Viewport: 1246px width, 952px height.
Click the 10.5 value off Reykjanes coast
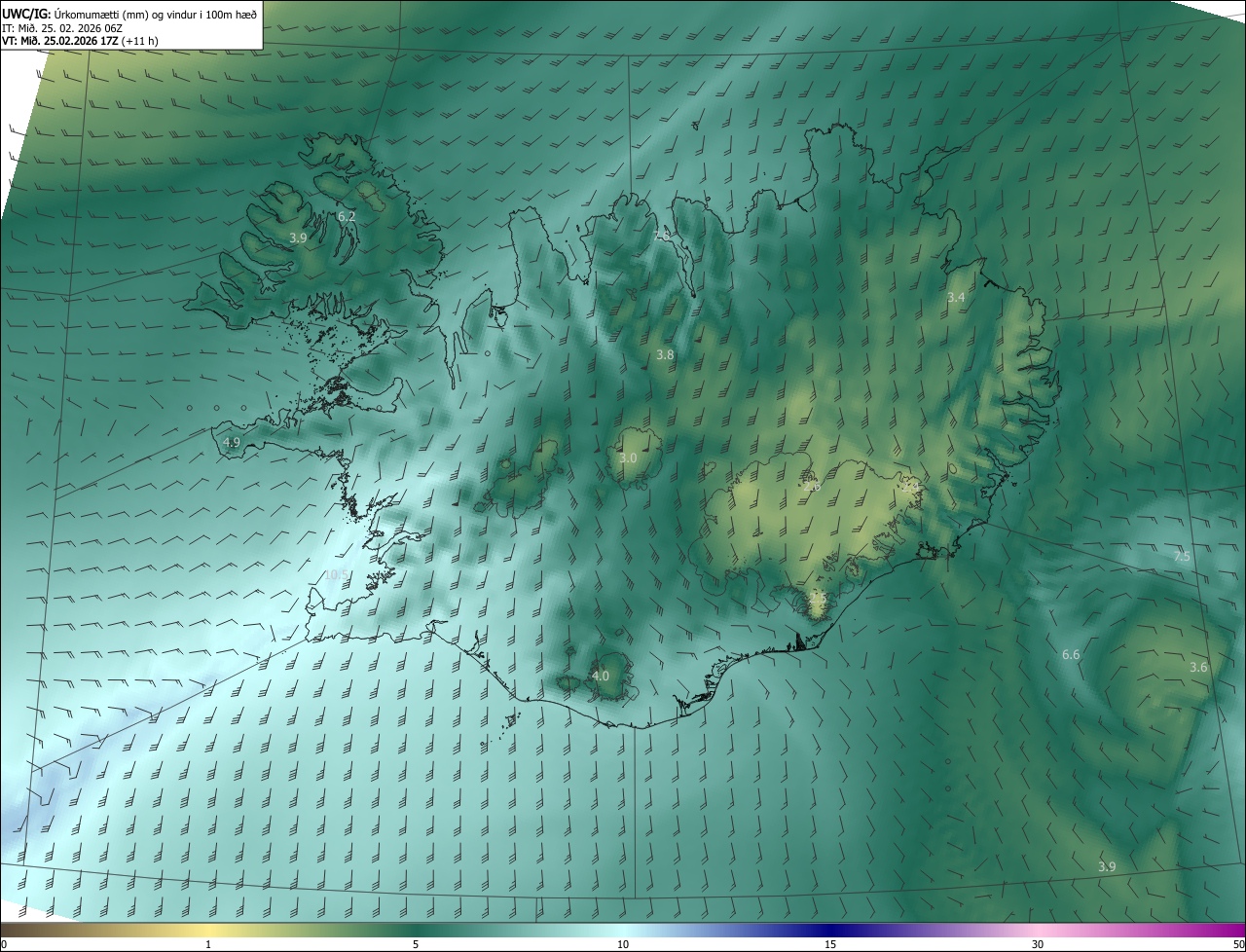point(336,575)
